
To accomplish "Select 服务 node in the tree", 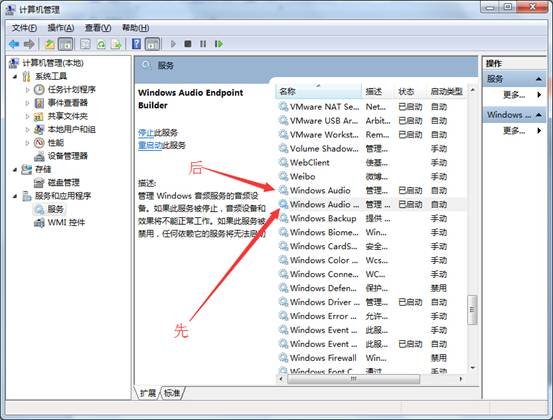I will coord(56,209).
